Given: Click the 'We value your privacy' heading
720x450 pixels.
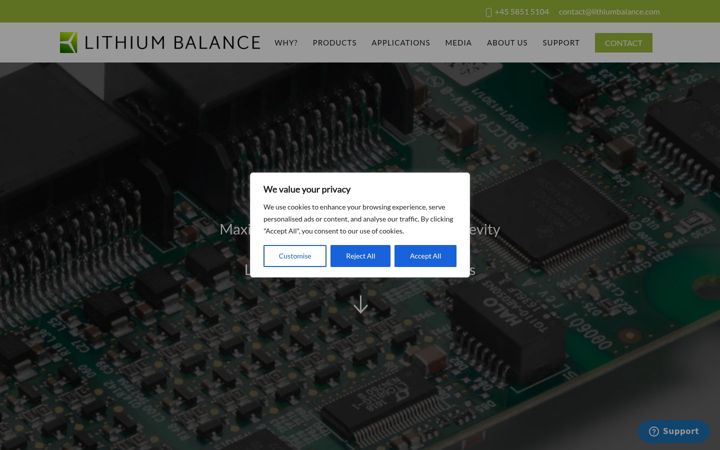Looking at the screenshot, I should click(x=307, y=189).
